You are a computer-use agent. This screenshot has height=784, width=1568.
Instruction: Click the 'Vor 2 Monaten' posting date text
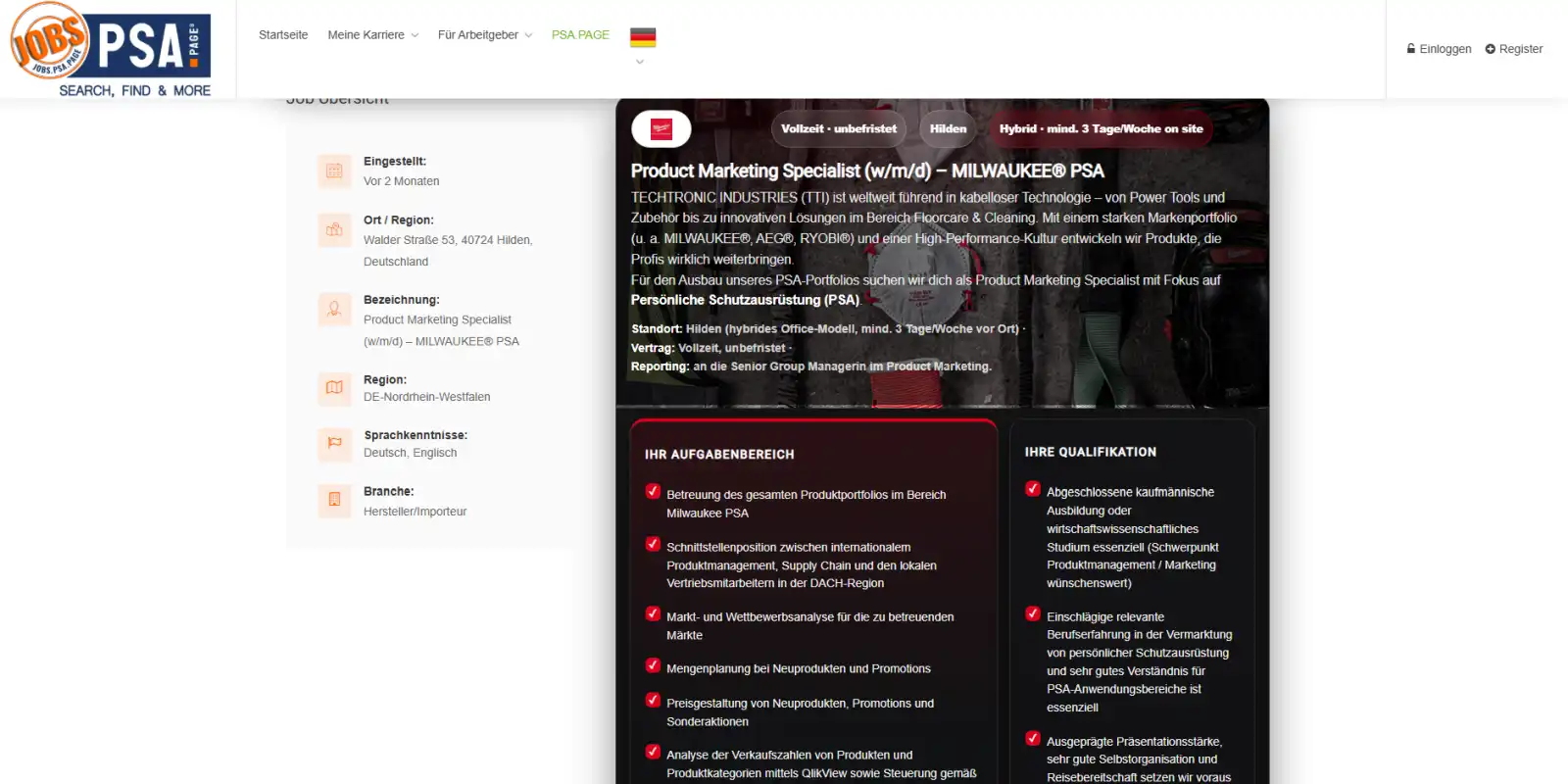coord(401,181)
